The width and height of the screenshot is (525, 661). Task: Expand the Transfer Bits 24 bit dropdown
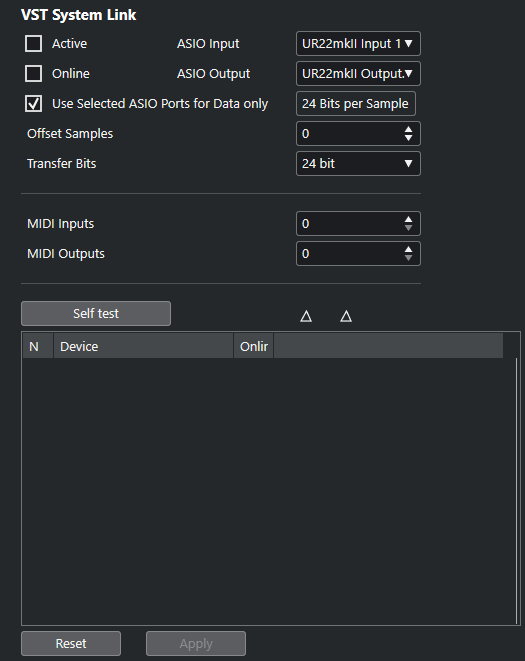358,163
